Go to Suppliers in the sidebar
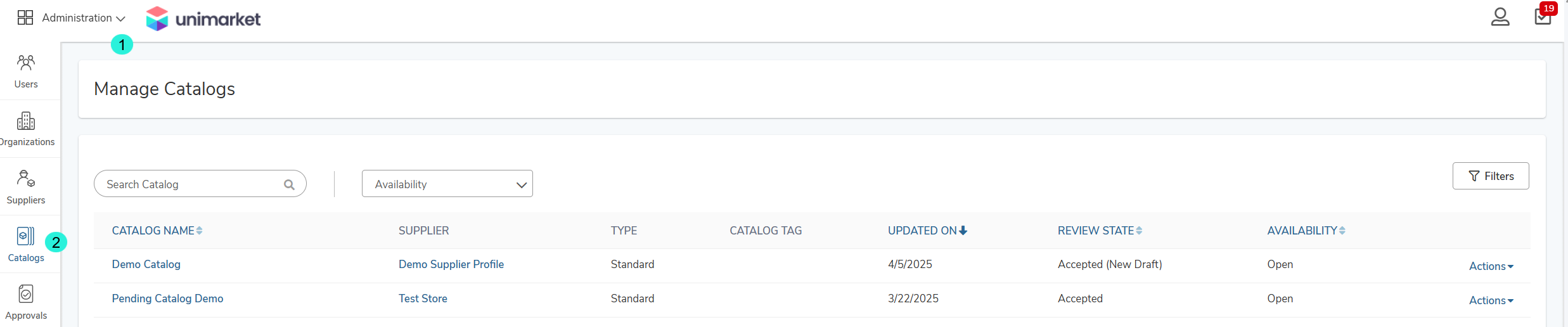 click(26, 187)
